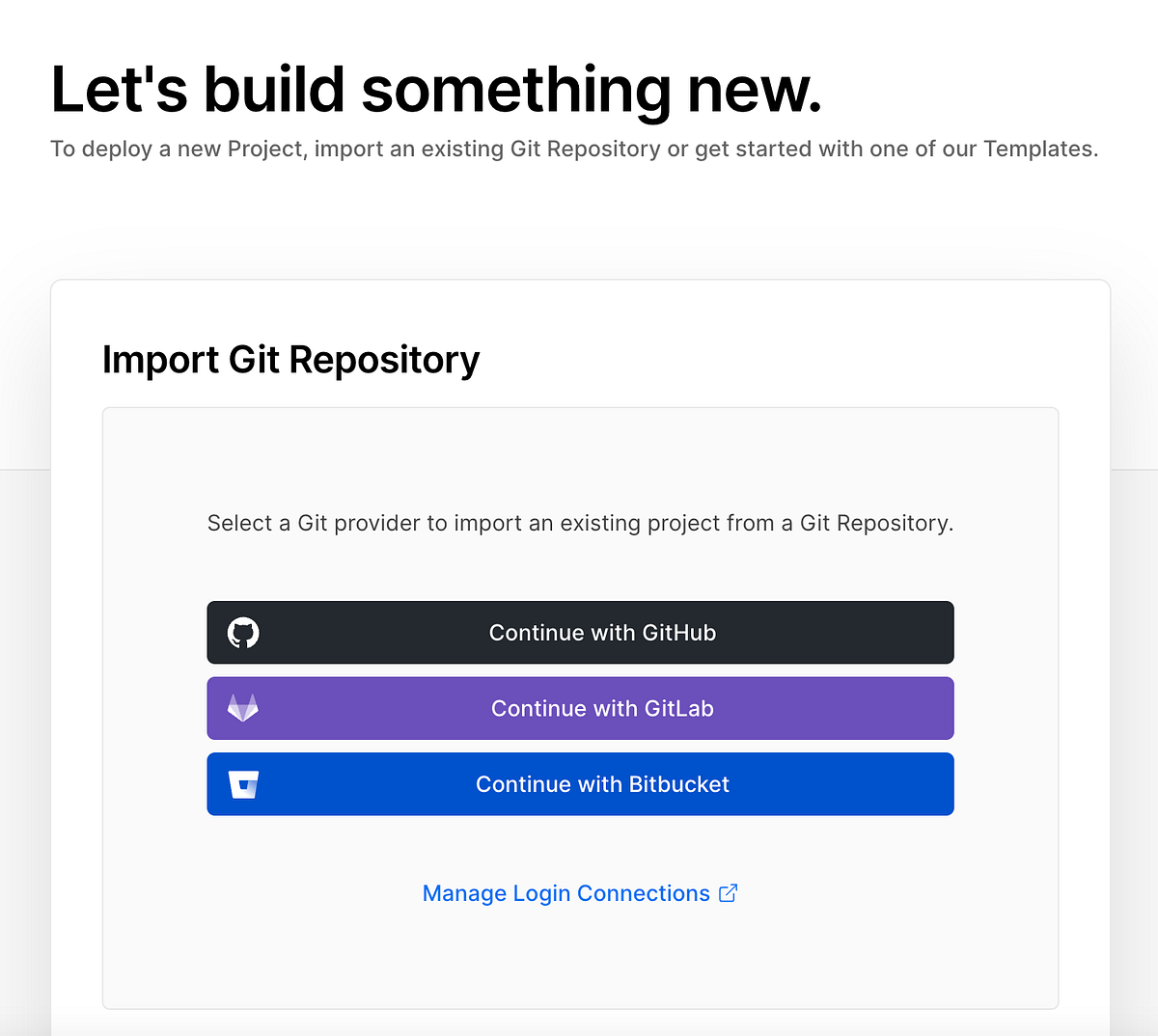Click the Git provider instruction text
This screenshot has height=1036, width=1158.
pyautogui.click(x=579, y=523)
